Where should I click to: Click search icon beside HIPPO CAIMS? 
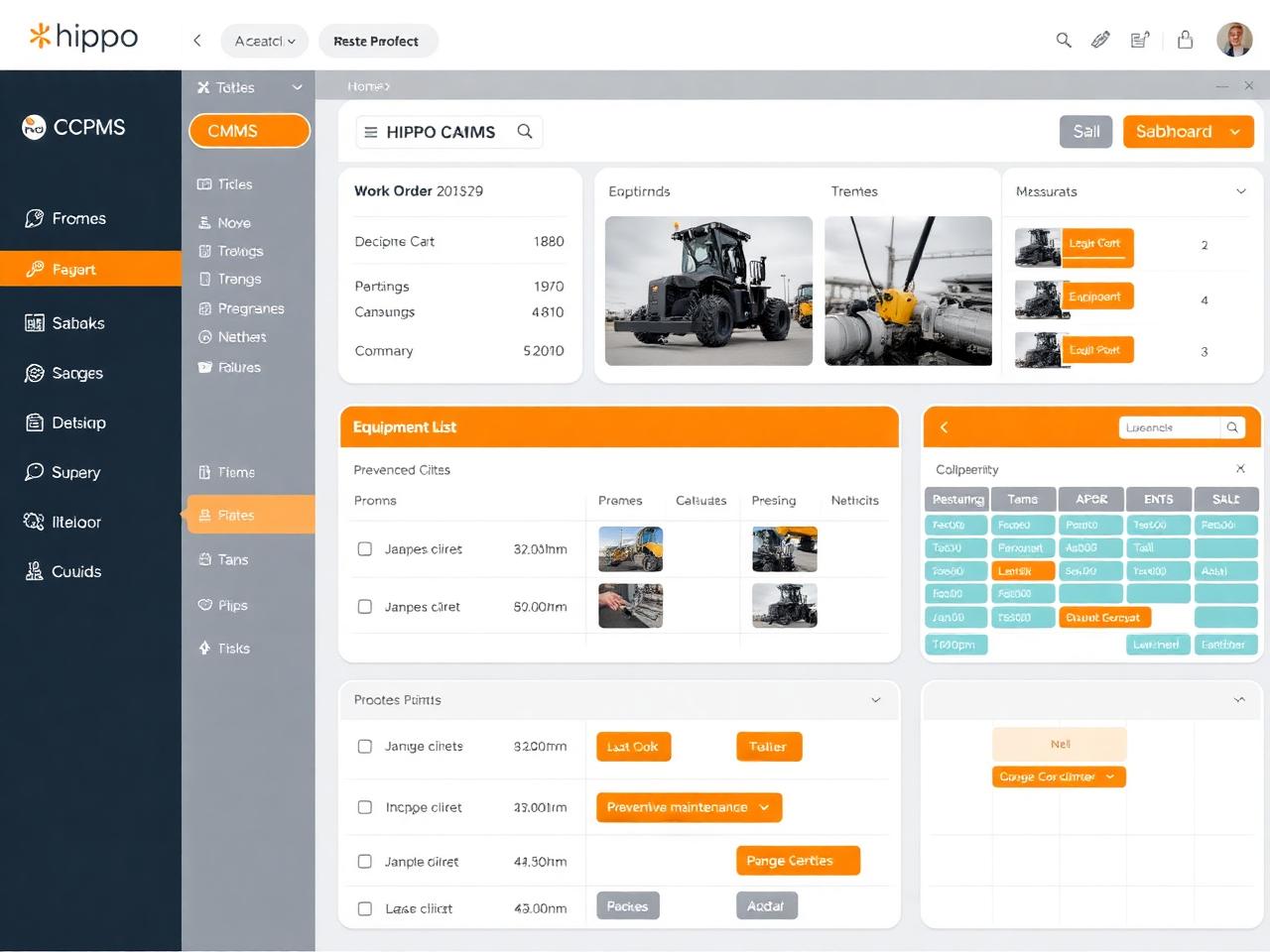click(x=525, y=131)
